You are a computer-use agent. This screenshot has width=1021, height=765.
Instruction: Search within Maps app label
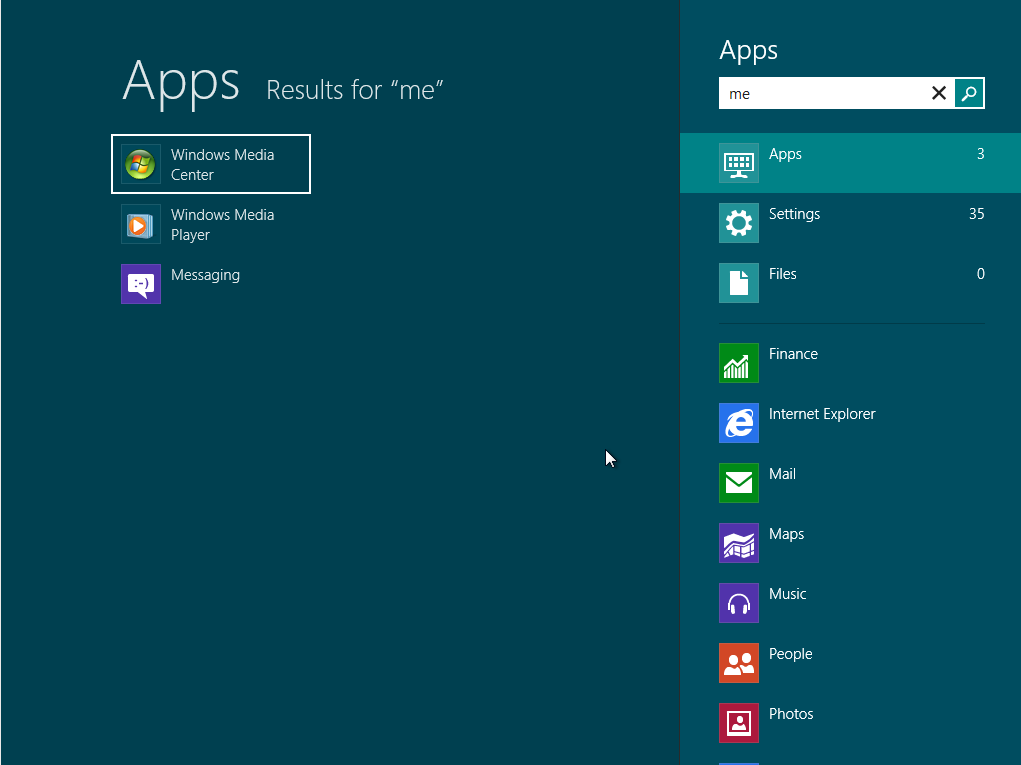click(x=786, y=534)
